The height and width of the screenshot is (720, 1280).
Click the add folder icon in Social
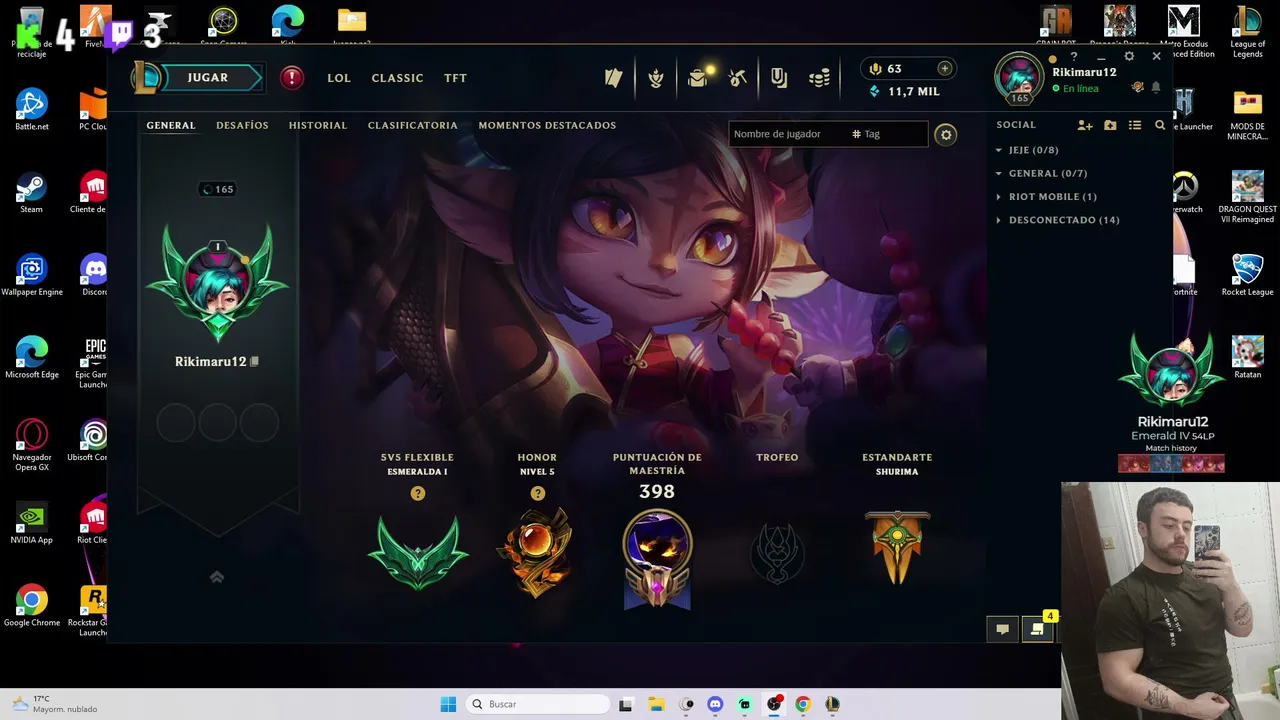(x=1110, y=125)
